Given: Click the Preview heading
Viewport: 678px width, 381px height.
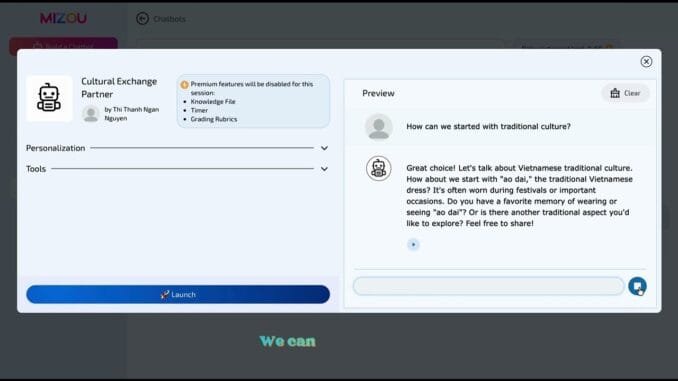Looking at the screenshot, I should coord(378,93).
